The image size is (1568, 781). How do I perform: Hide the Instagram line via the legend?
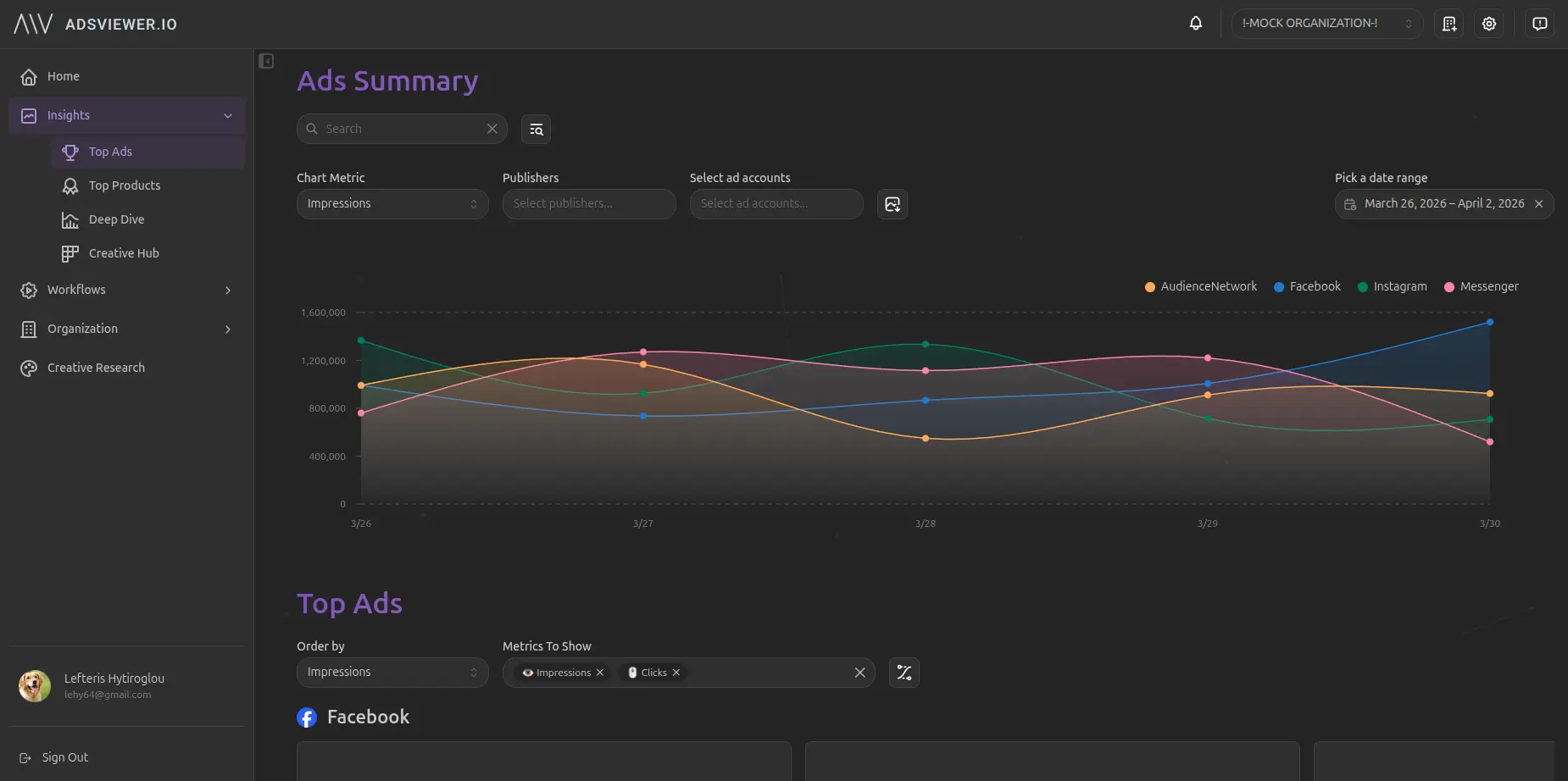(1392, 286)
